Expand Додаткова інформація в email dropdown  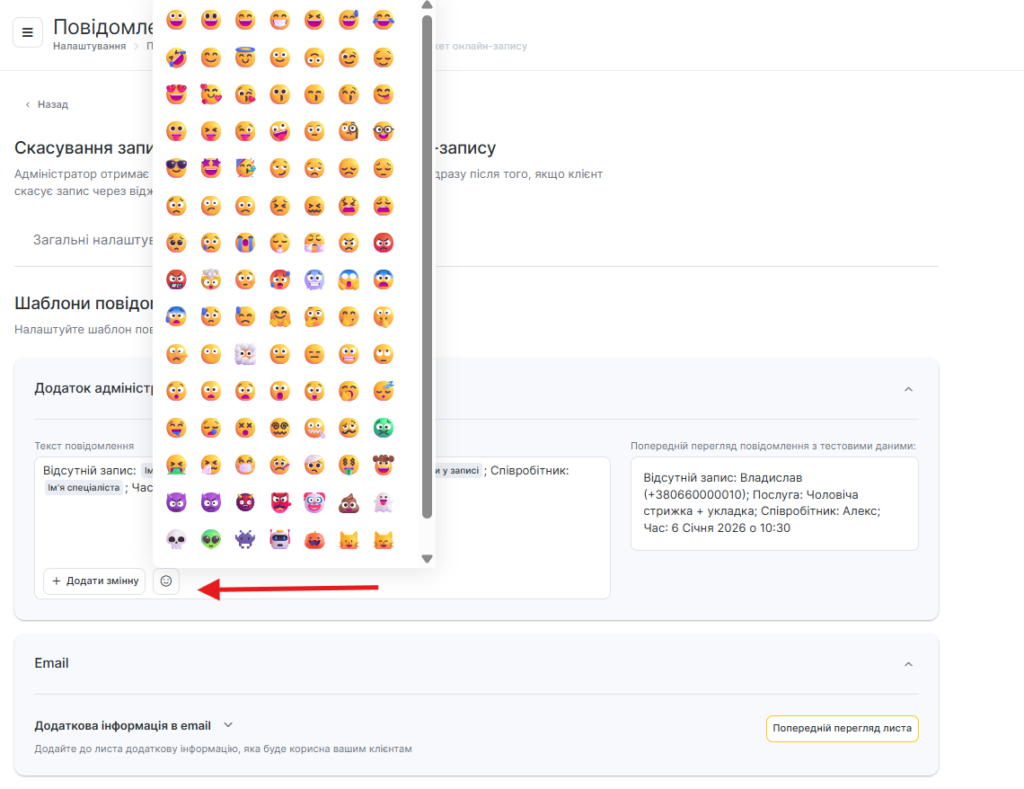tap(228, 725)
